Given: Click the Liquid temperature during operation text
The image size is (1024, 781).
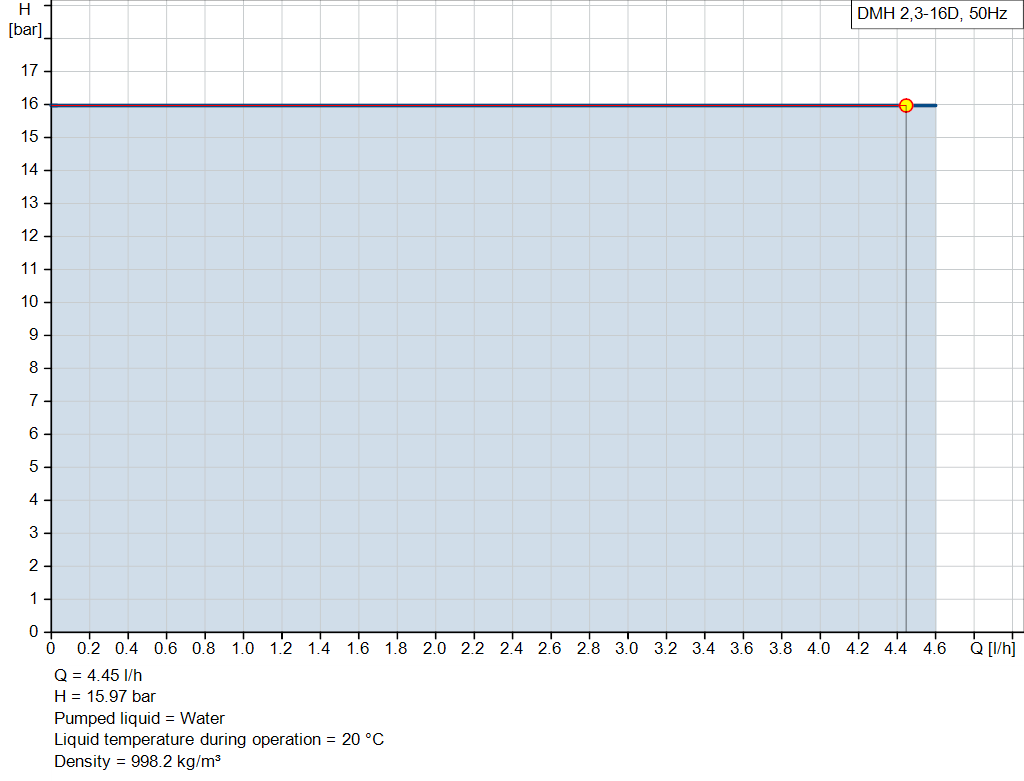Looking at the screenshot, I should click(x=219, y=740).
